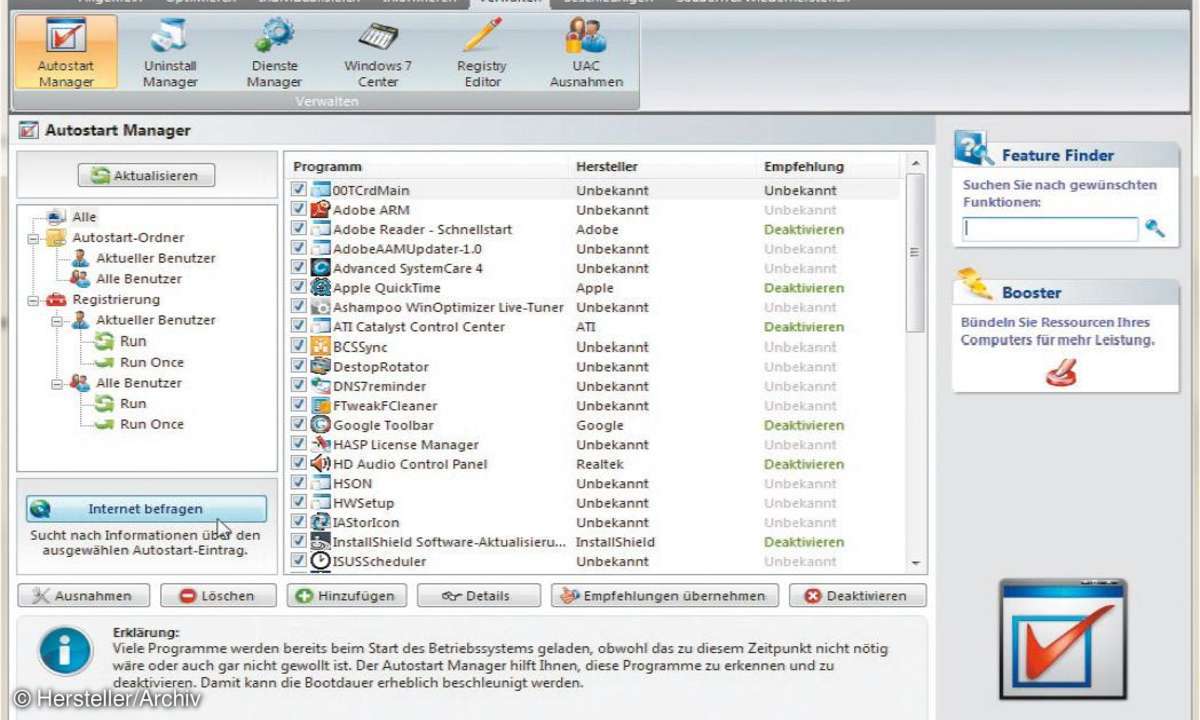The width and height of the screenshot is (1200, 720).
Task: Collapse the Autostart-Ordner tree node
Action: tap(32, 238)
